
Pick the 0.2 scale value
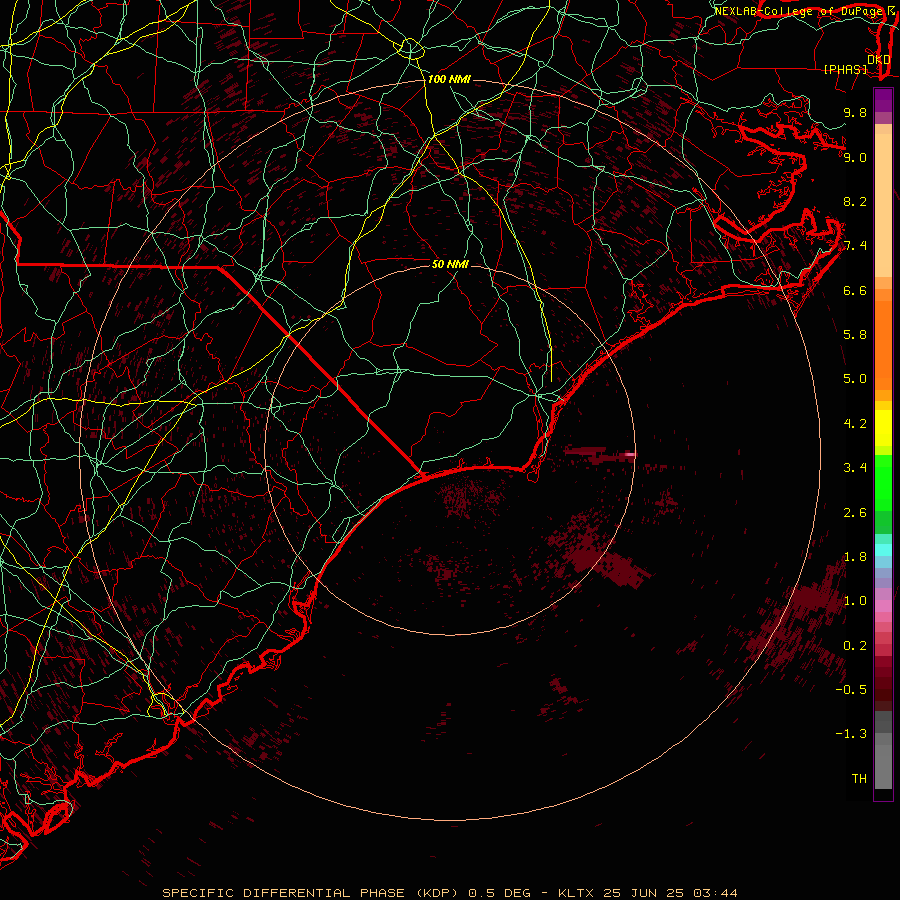(x=855, y=646)
